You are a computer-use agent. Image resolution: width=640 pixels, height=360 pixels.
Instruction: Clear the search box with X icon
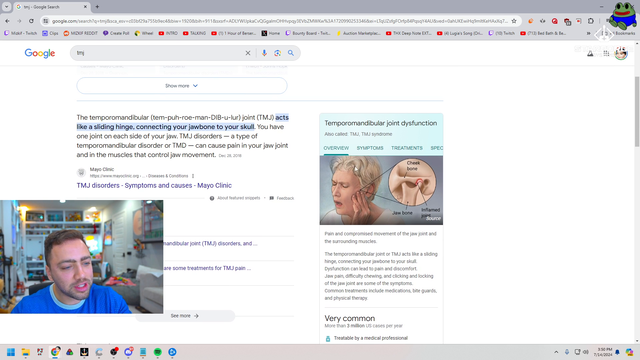[248, 53]
